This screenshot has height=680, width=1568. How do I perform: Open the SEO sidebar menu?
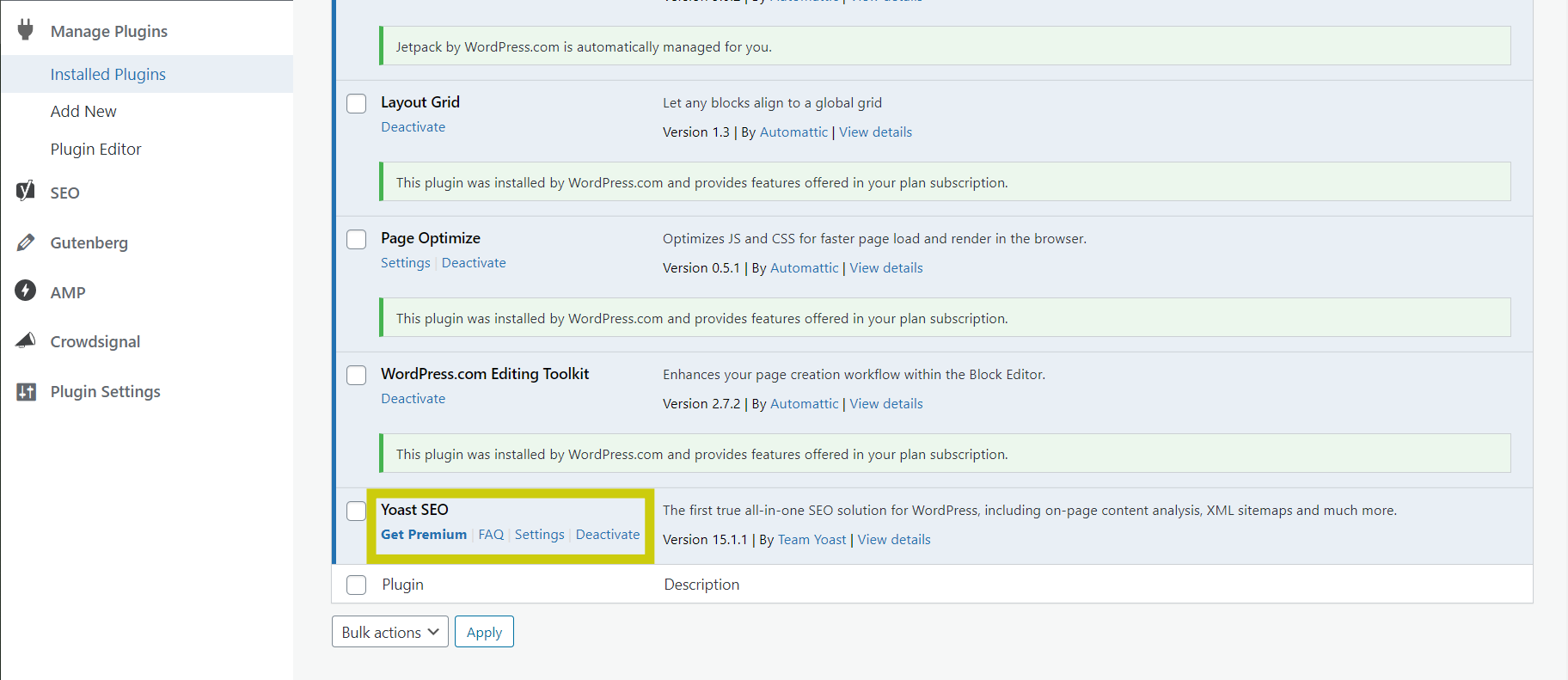click(x=64, y=193)
